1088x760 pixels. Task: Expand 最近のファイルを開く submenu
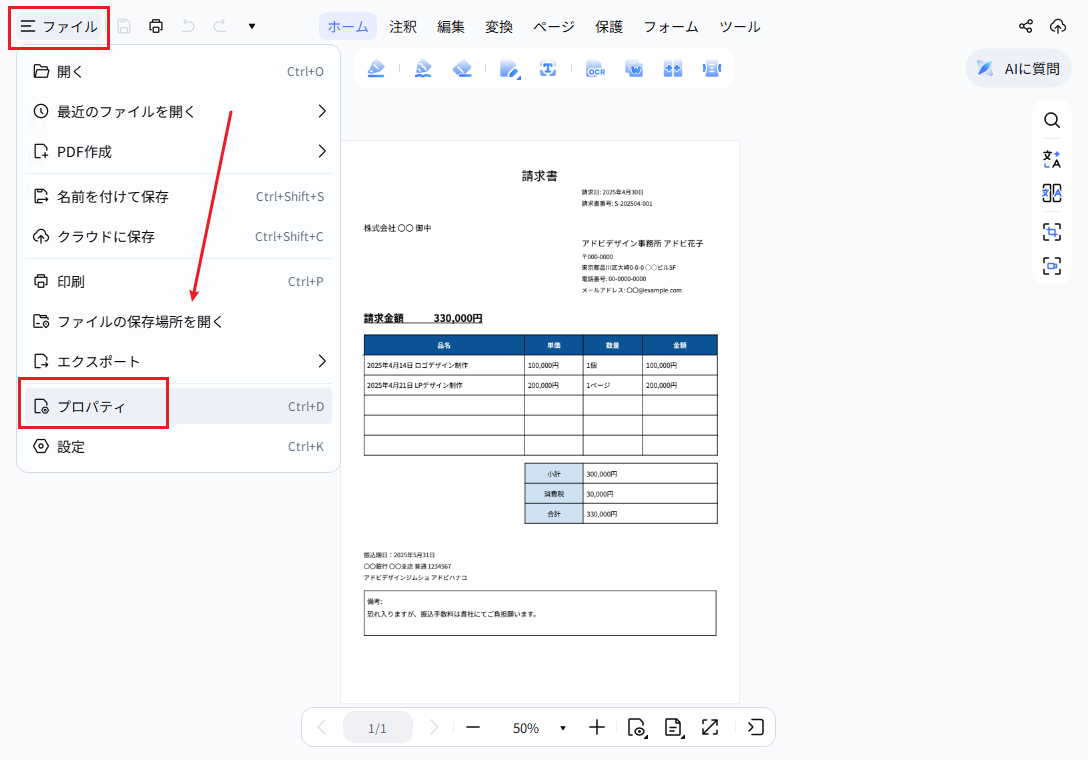[x=178, y=112]
